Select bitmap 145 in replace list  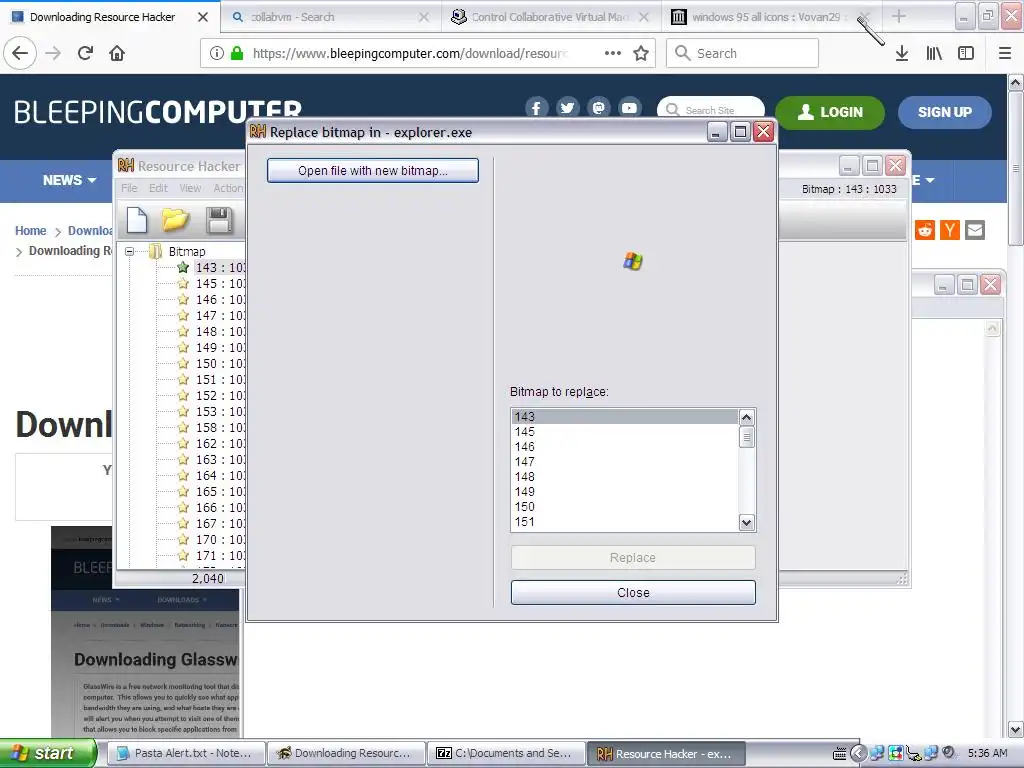pyautogui.click(x=625, y=432)
